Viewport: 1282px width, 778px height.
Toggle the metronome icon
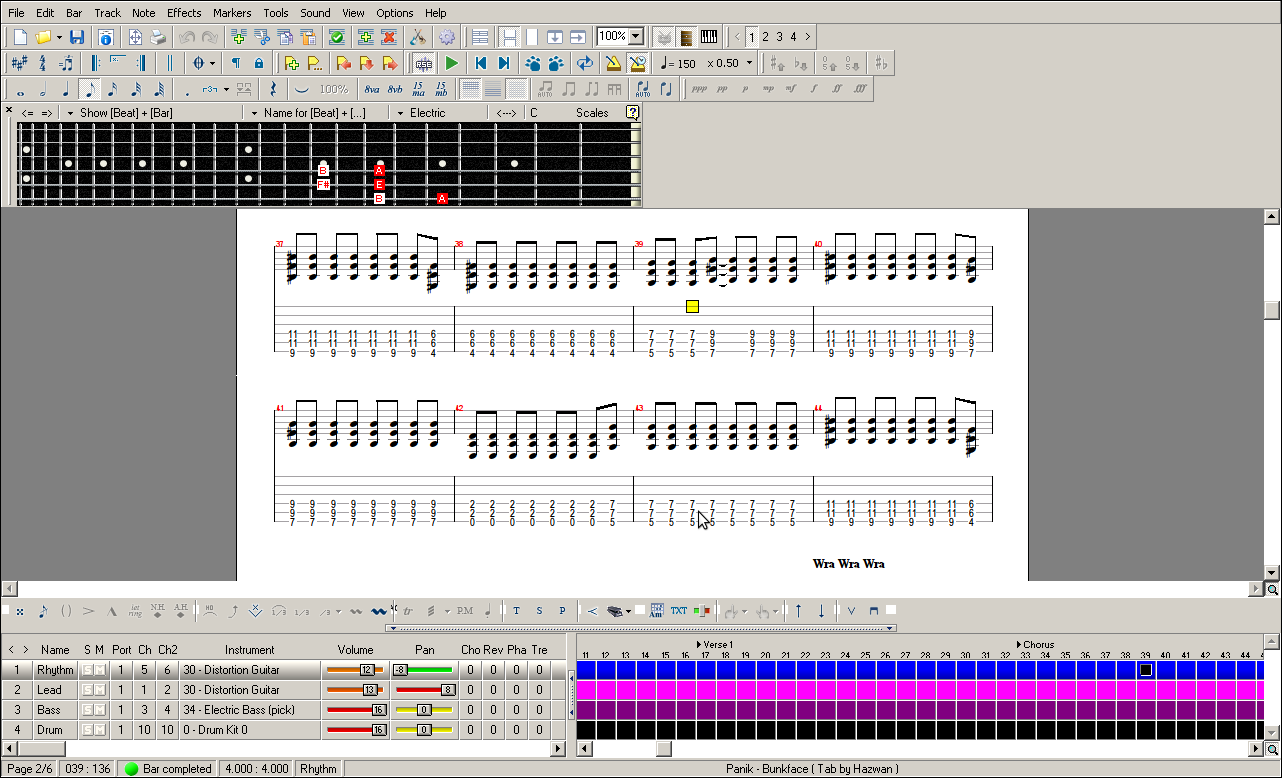click(613, 63)
